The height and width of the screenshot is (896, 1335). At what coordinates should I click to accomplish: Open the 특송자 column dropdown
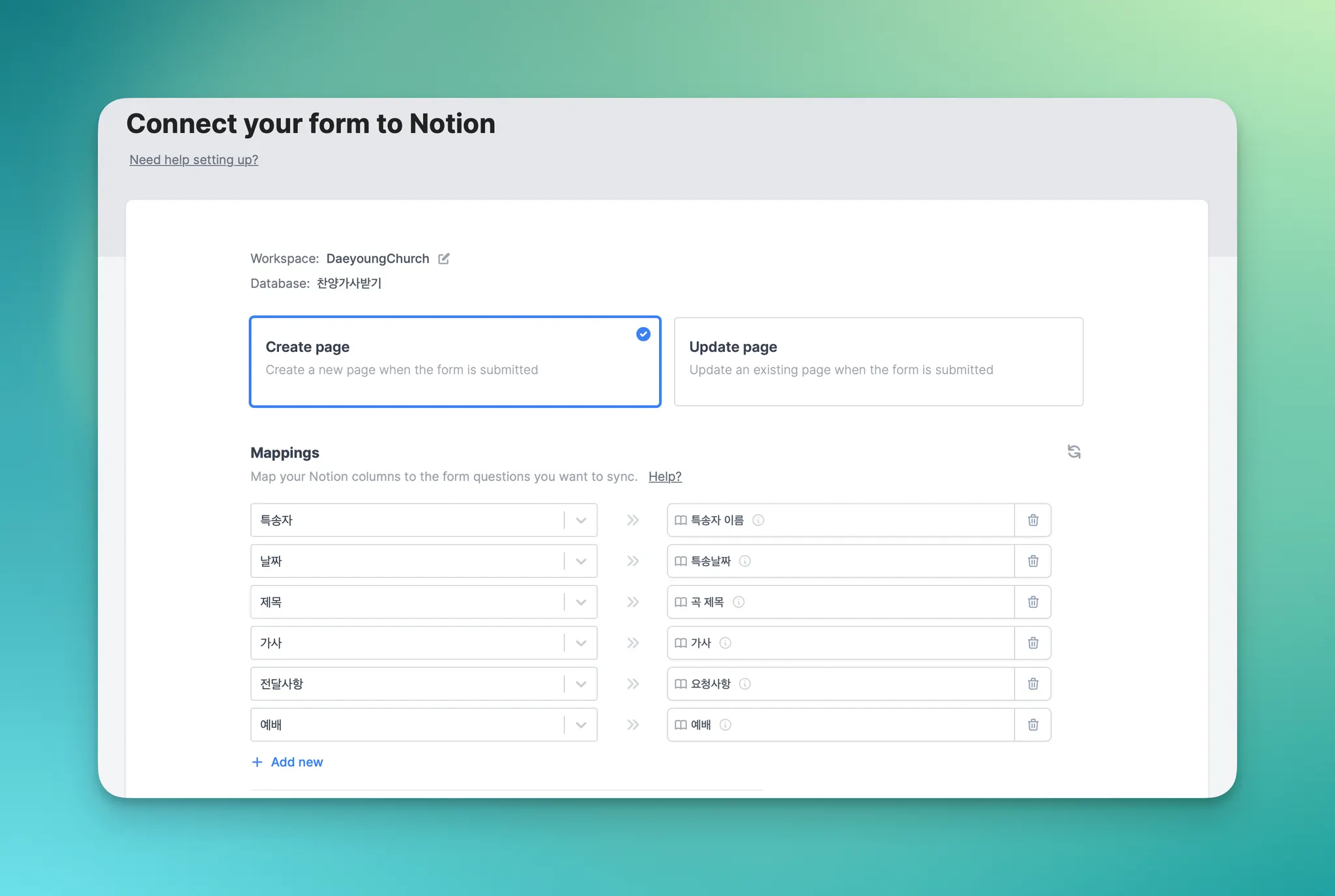pyautogui.click(x=581, y=520)
